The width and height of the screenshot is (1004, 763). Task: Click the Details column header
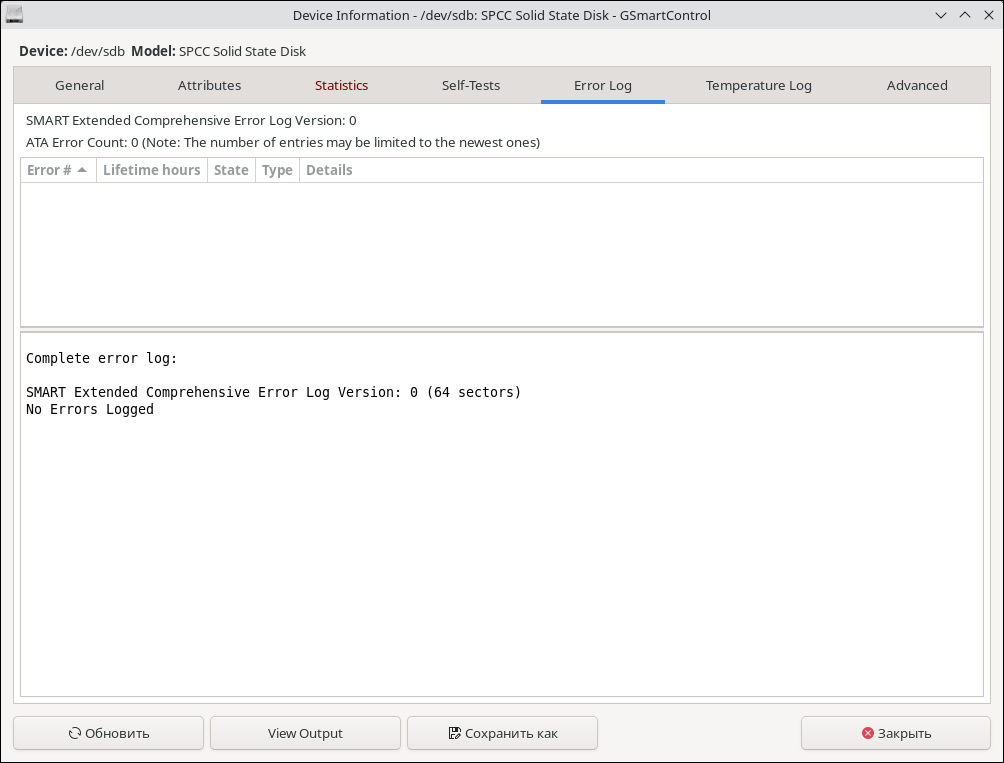click(x=329, y=170)
